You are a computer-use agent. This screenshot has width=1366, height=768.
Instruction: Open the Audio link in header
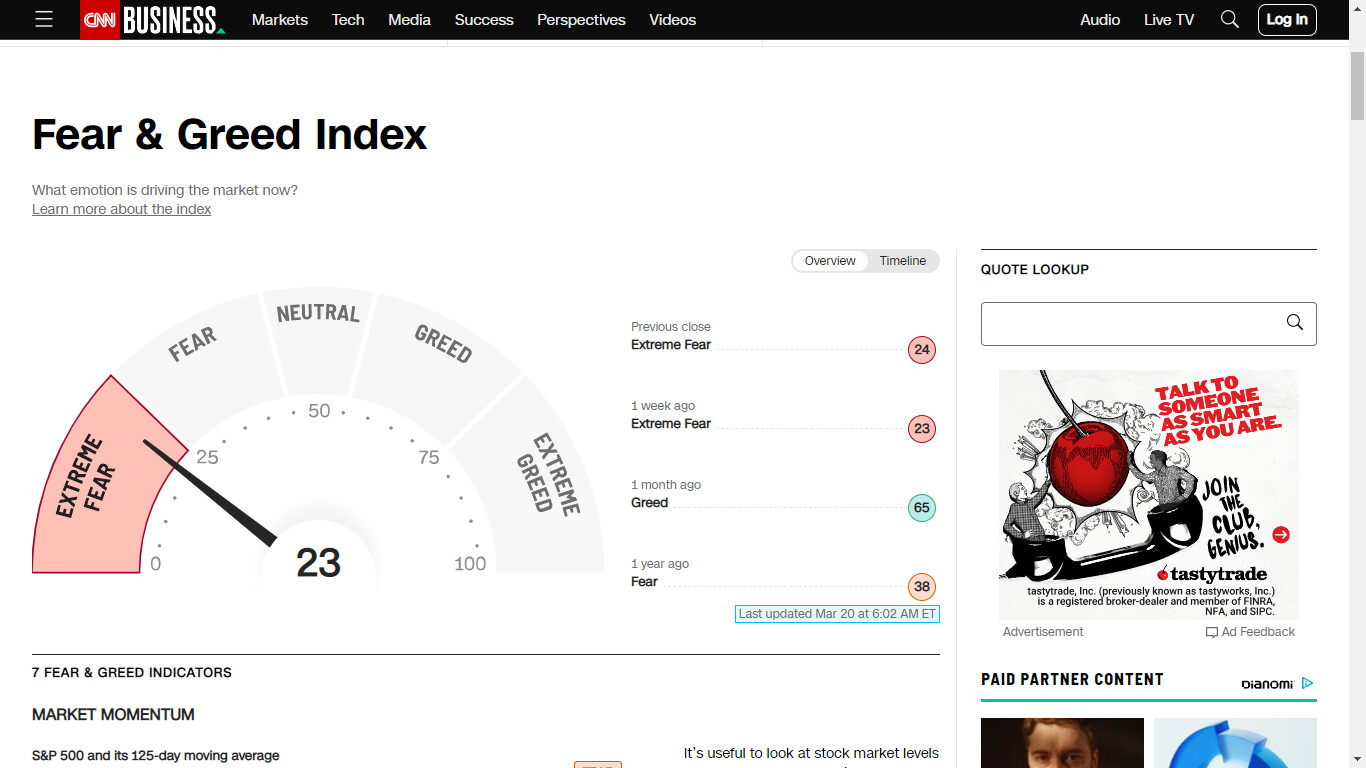click(x=1100, y=20)
